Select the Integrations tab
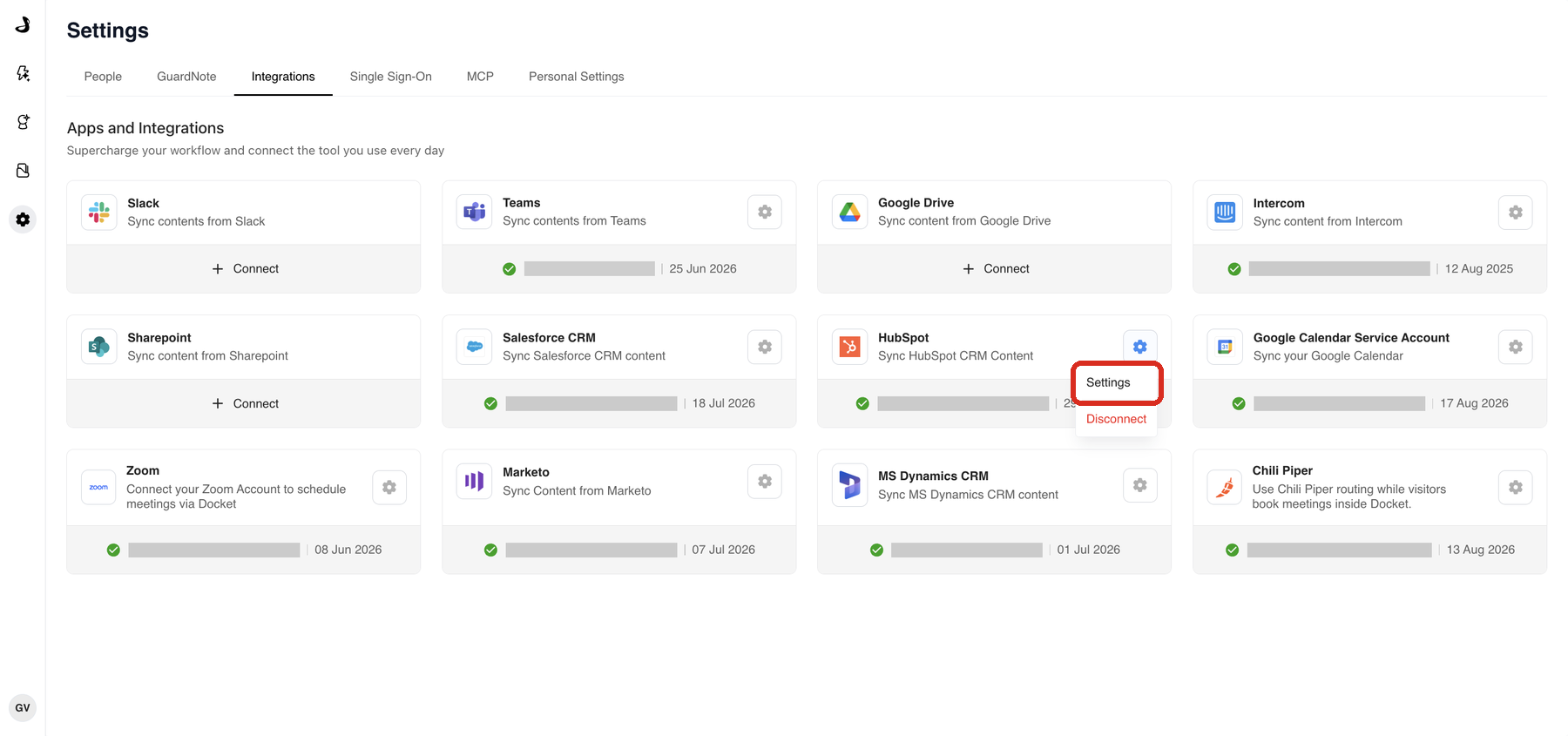Screen dimensions: 1568x736 tap(283, 77)
